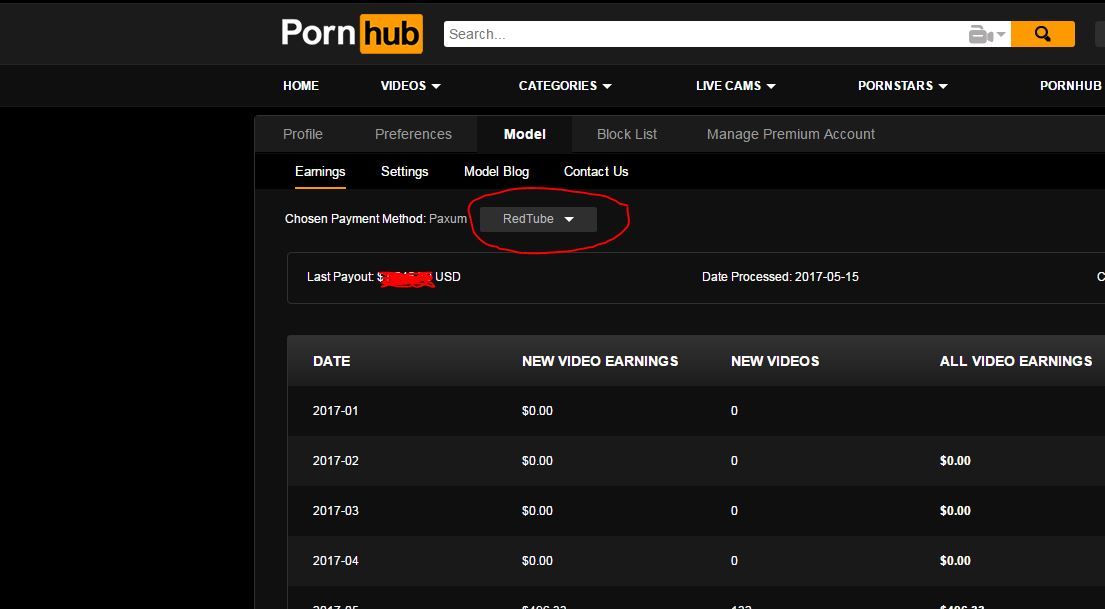
Task: Click the Contact Us link
Action: 596,172
